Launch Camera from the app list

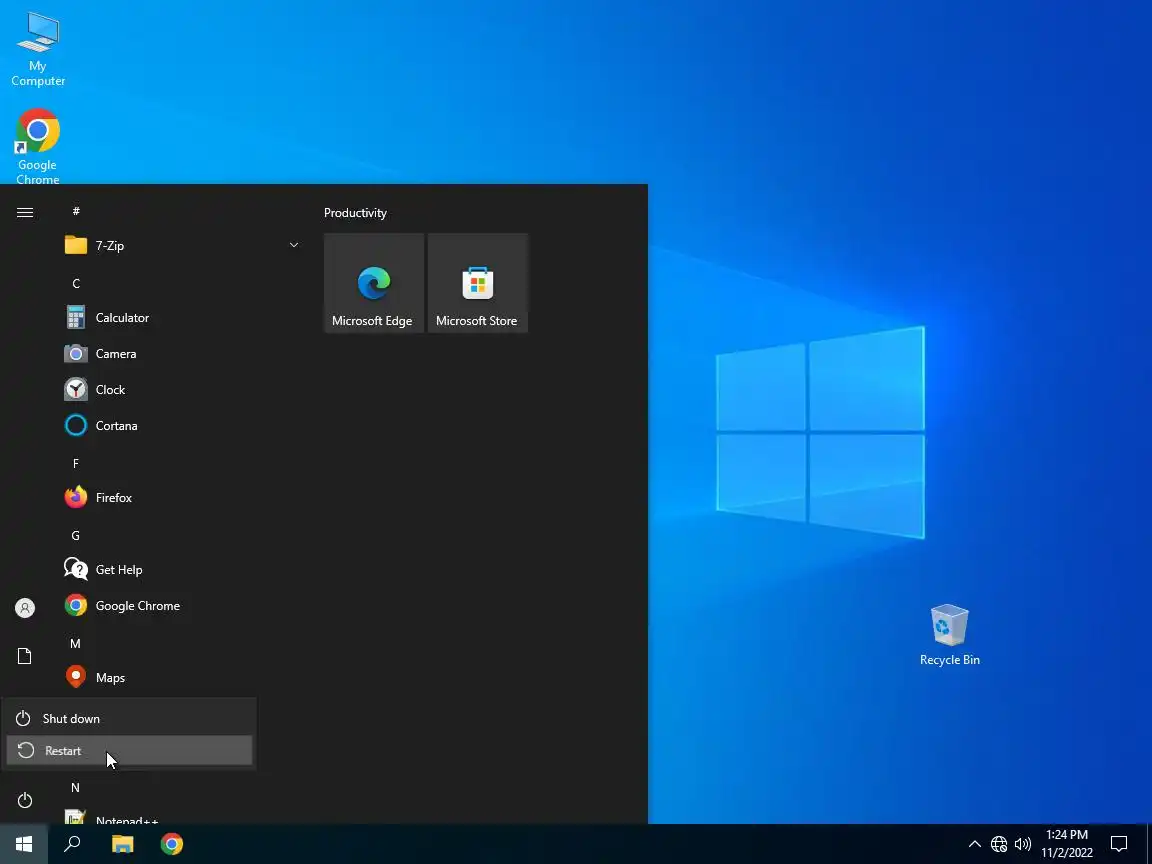coord(183,353)
